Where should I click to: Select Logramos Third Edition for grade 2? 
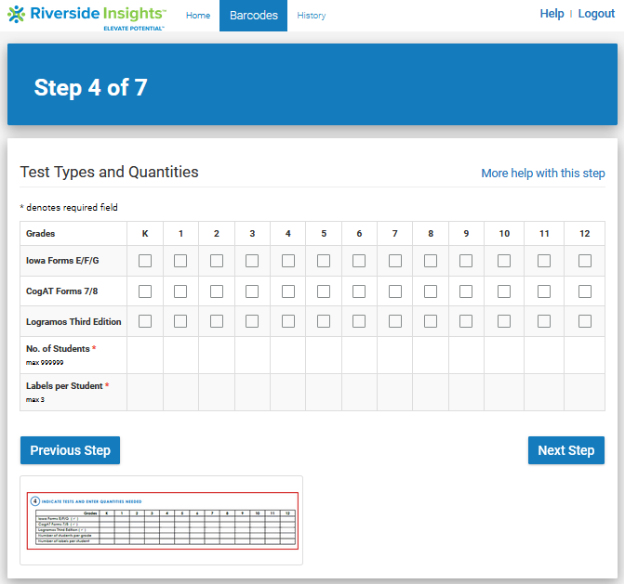(216, 321)
